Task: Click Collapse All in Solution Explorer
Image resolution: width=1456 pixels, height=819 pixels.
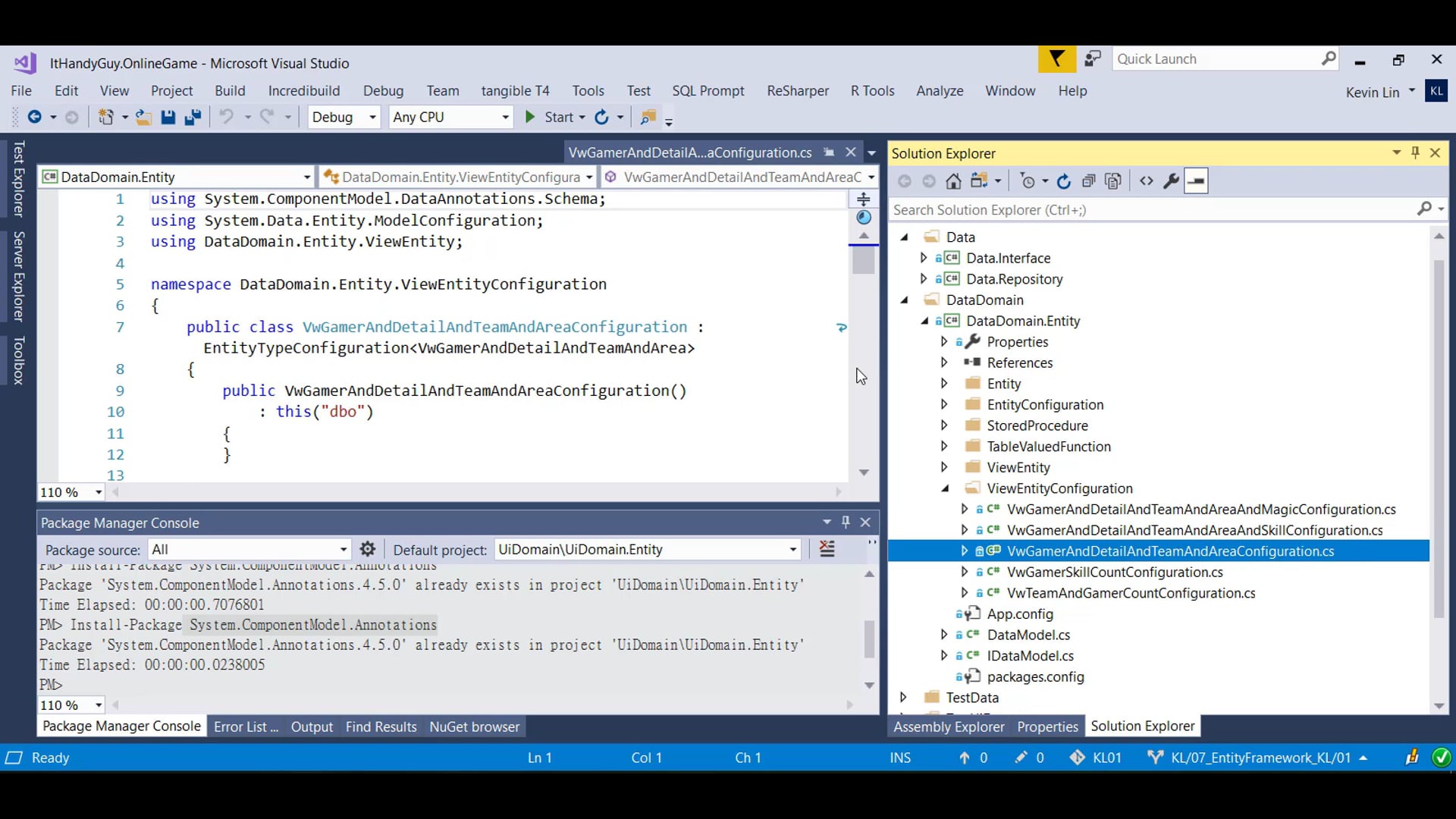Action: coord(1088,181)
